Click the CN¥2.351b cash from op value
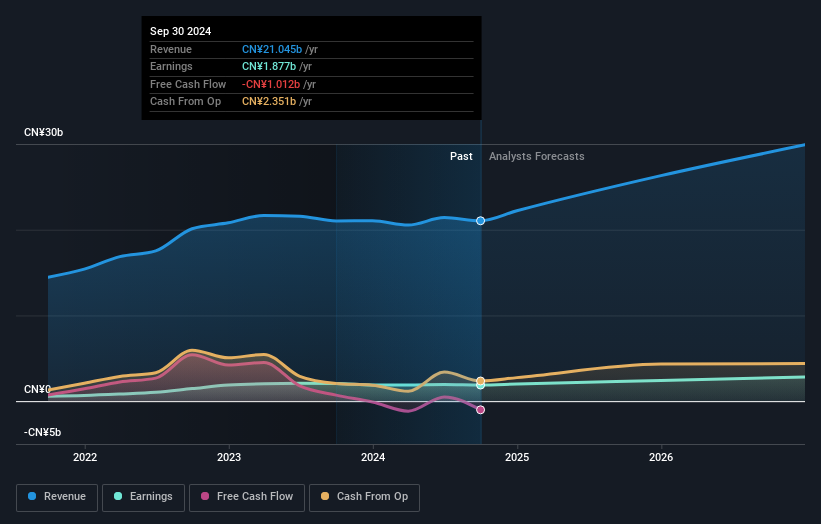The image size is (821, 524). (x=269, y=102)
